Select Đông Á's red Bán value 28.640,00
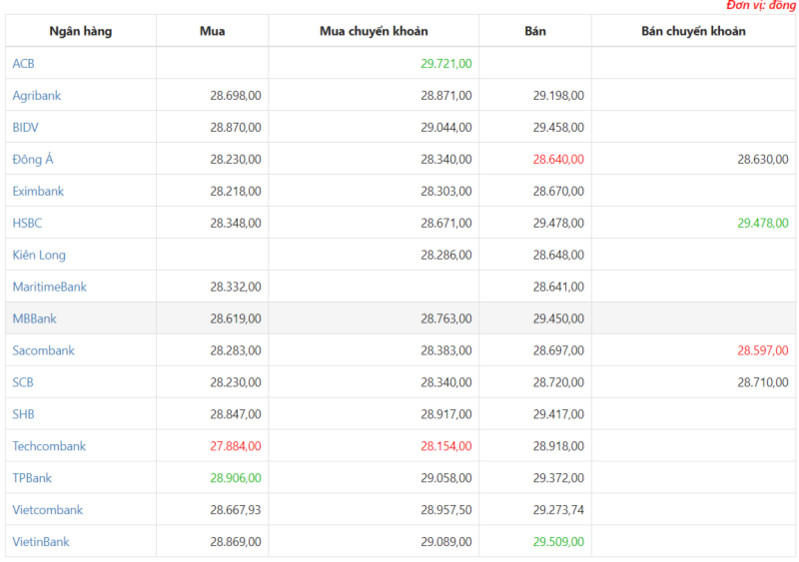The width and height of the screenshot is (799, 562). (x=558, y=159)
